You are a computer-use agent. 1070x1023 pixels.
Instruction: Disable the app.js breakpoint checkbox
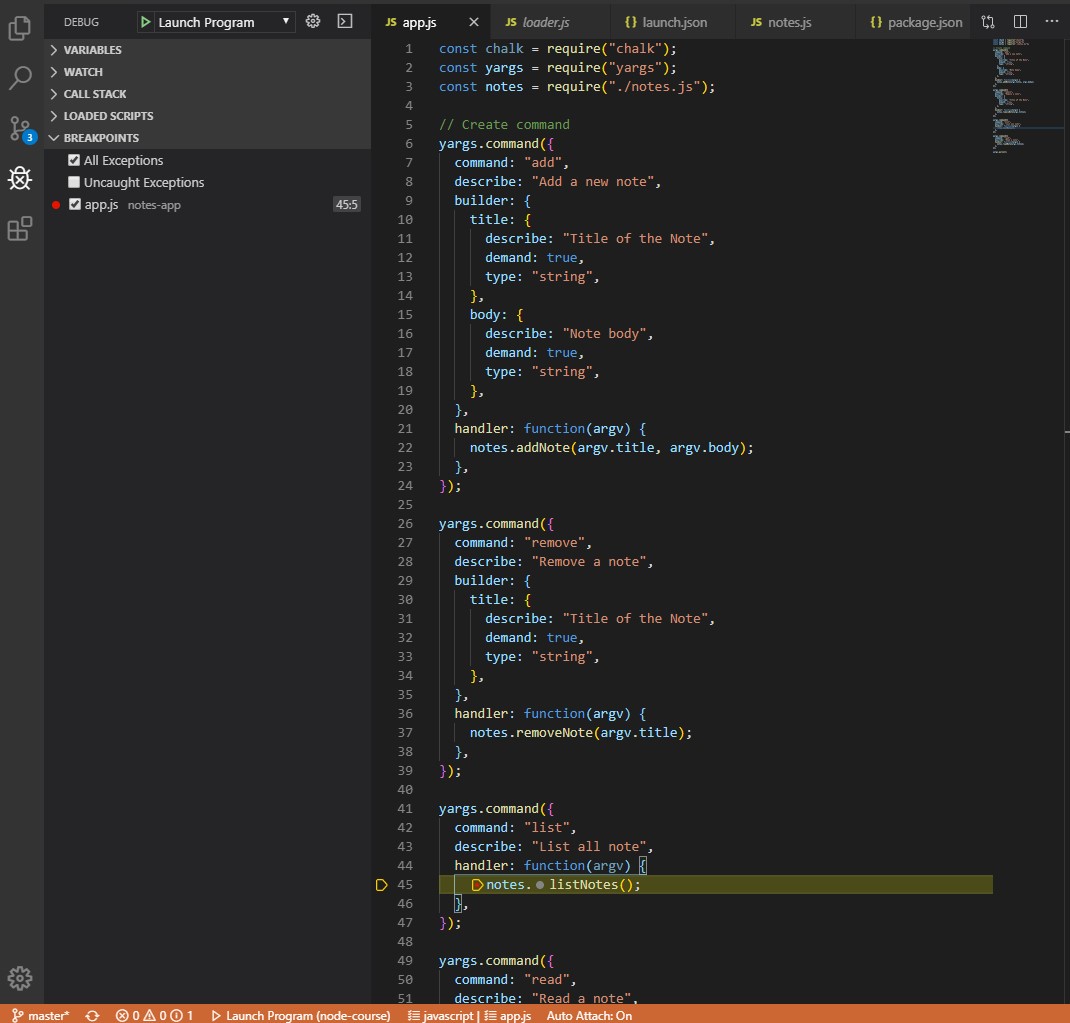click(74, 204)
